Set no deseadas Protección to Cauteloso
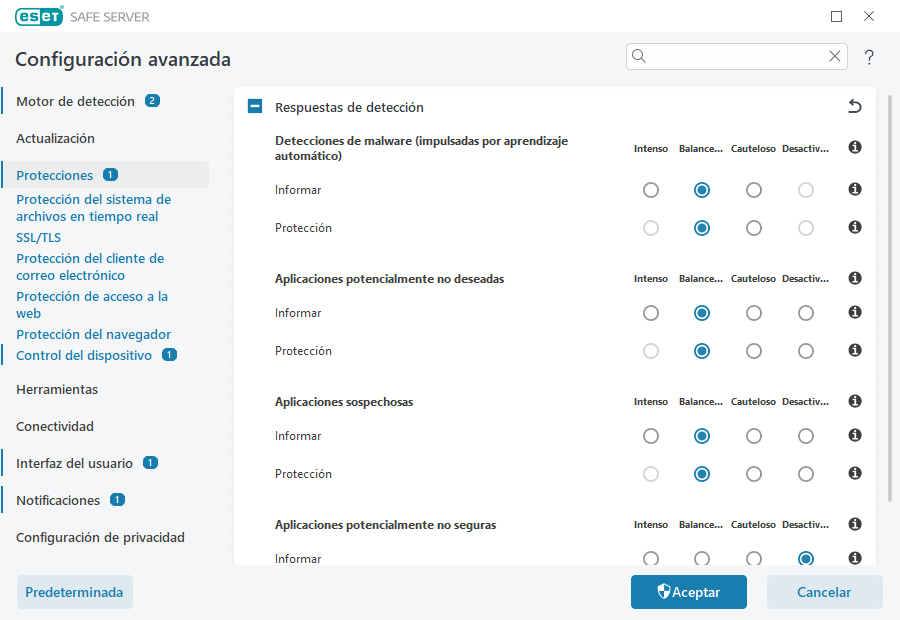The width and height of the screenshot is (900, 620). [754, 351]
